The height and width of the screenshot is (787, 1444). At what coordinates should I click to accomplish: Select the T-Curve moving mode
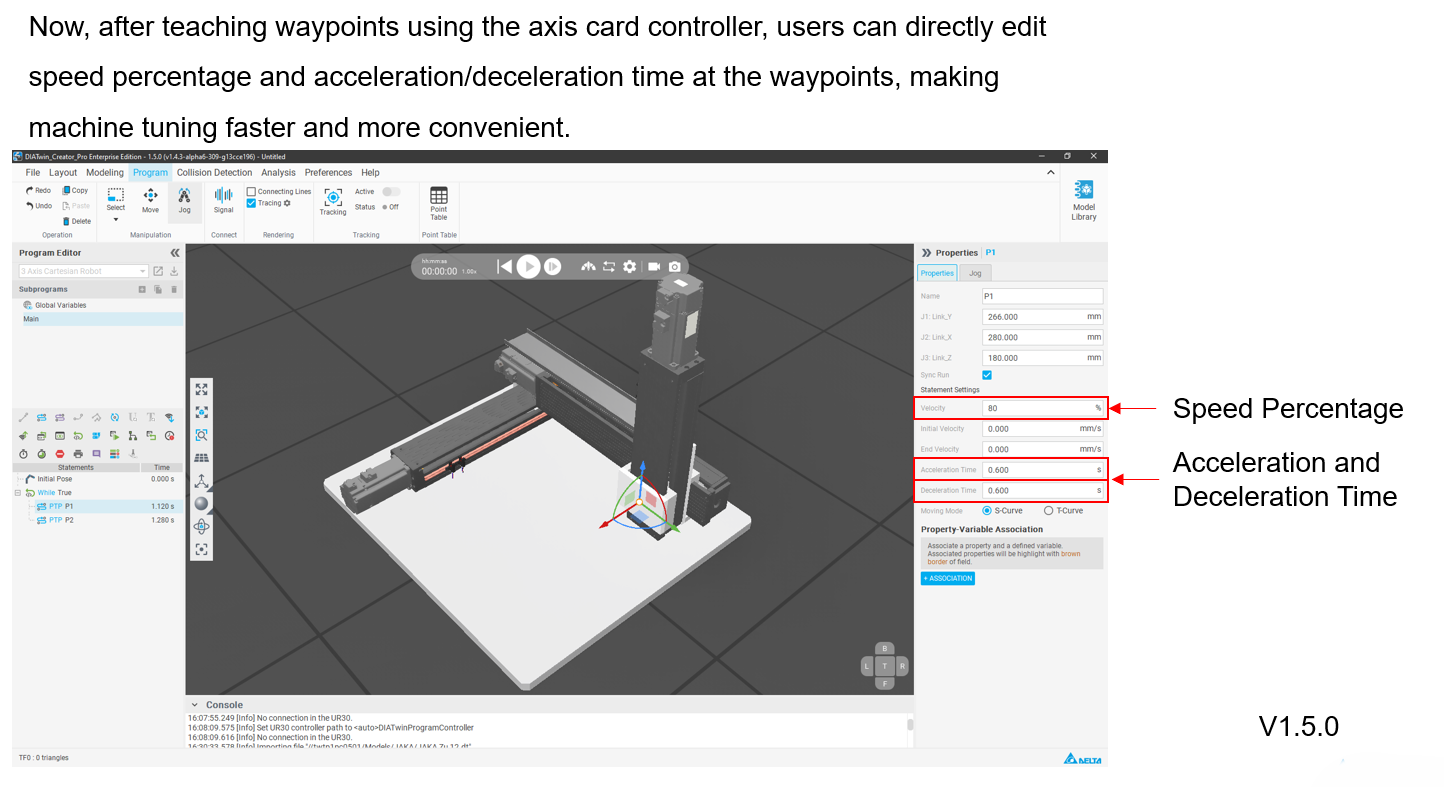1048,510
